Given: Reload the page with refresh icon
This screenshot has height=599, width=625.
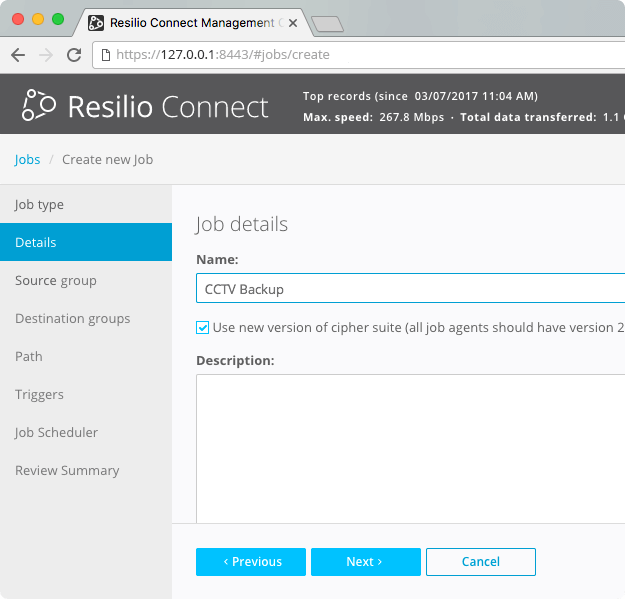Looking at the screenshot, I should (74, 55).
